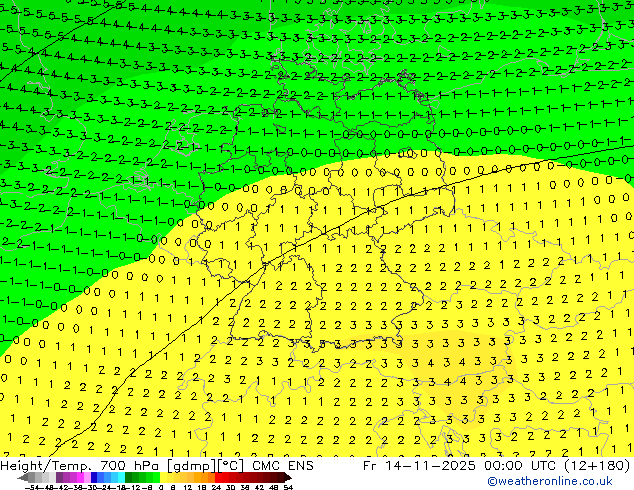Viewport: 634px width, 490px height.
Task: Click the dark green segment of the color scale
Action: [x=129, y=477]
